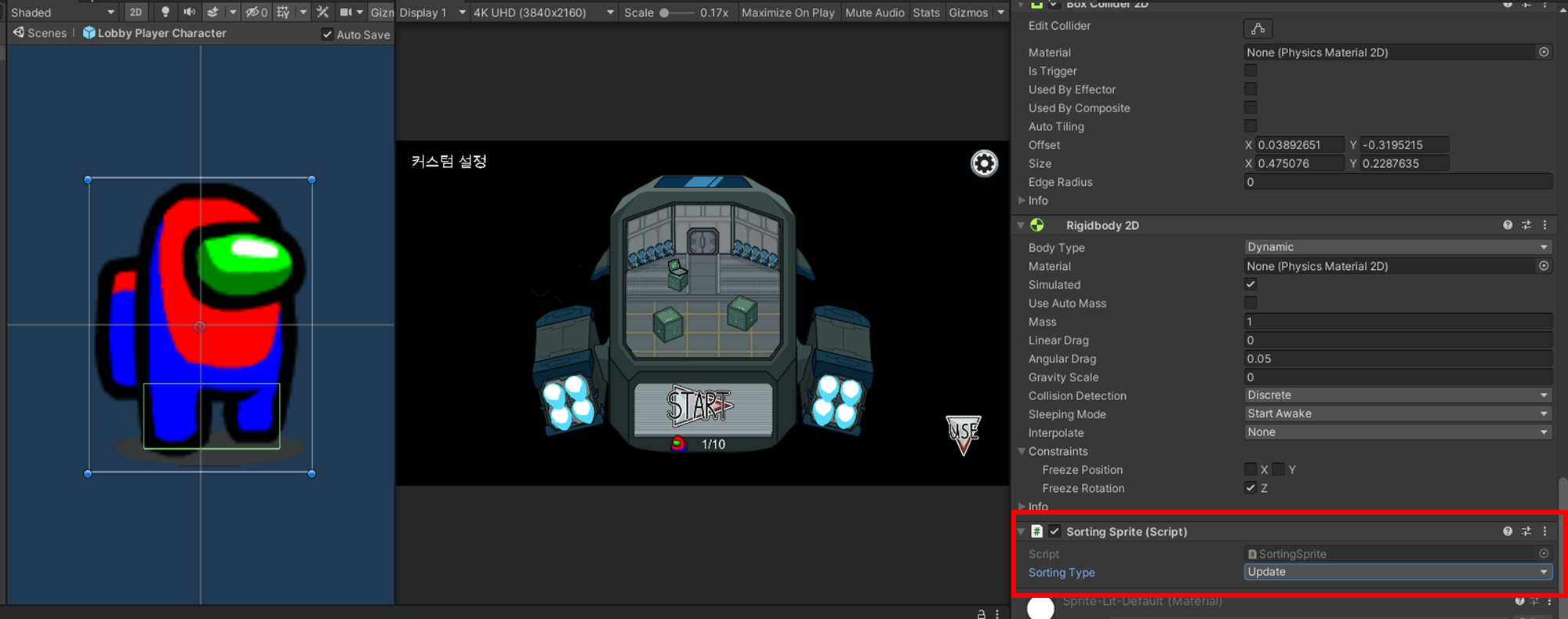
Task: Click the USE button in game preview
Action: point(964,435)
